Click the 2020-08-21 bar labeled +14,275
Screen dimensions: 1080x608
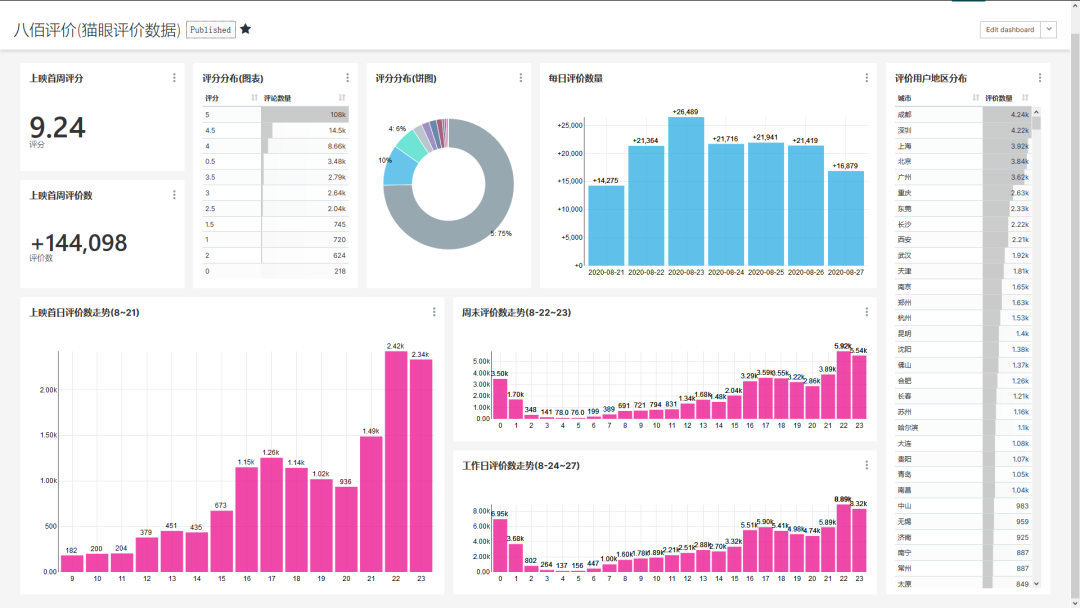(606, 226)
